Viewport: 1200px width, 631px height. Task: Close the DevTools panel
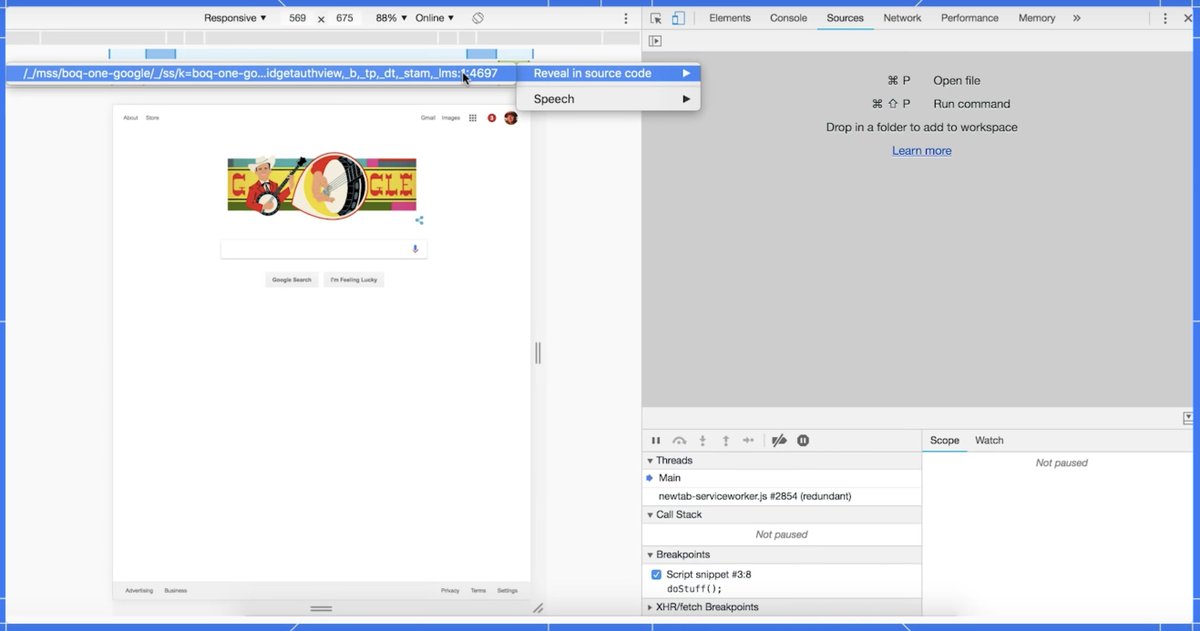(x=1187, y=18)
